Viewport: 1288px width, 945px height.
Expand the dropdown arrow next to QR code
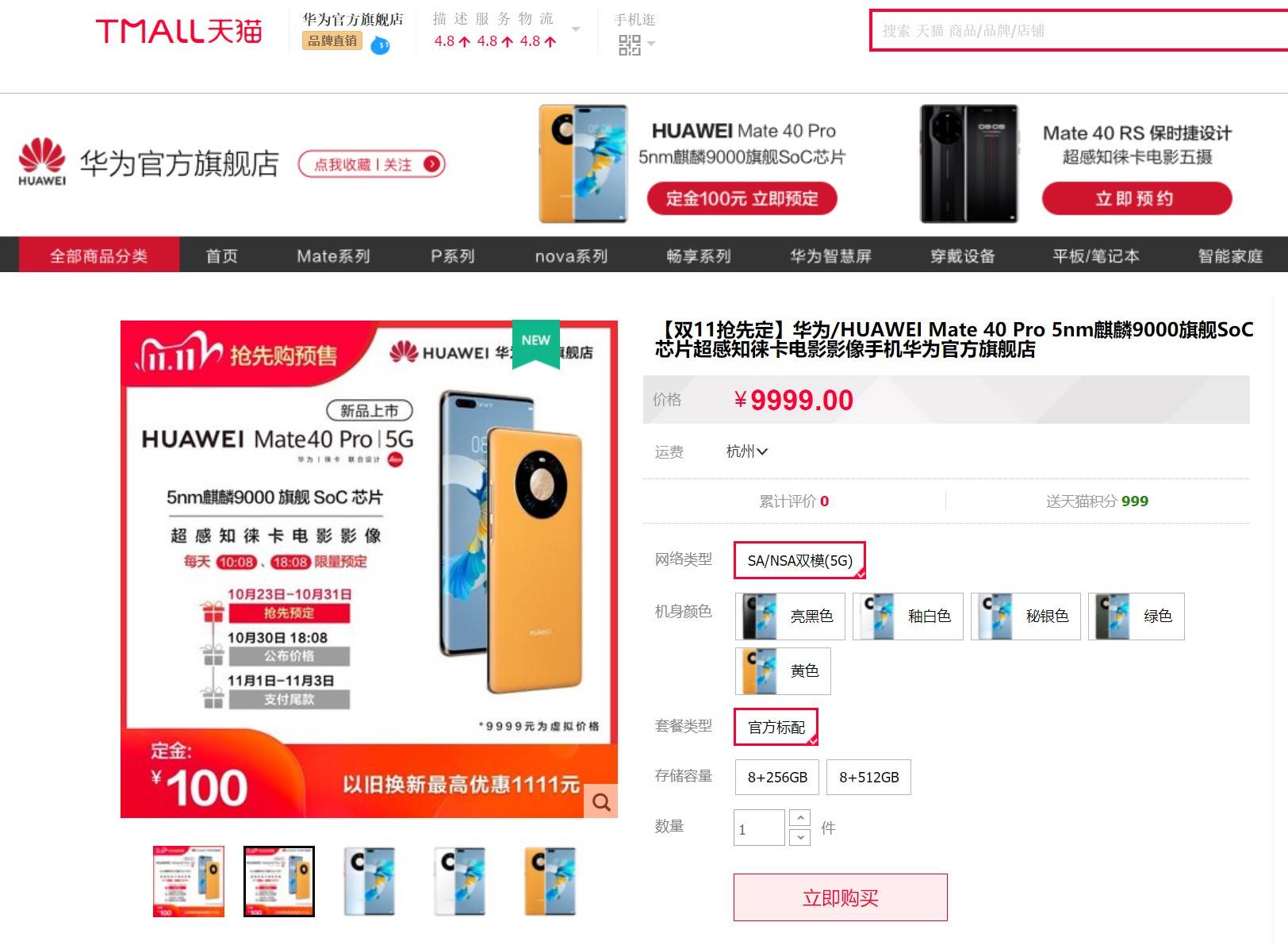pyautogui.click(x=651, y=44)
